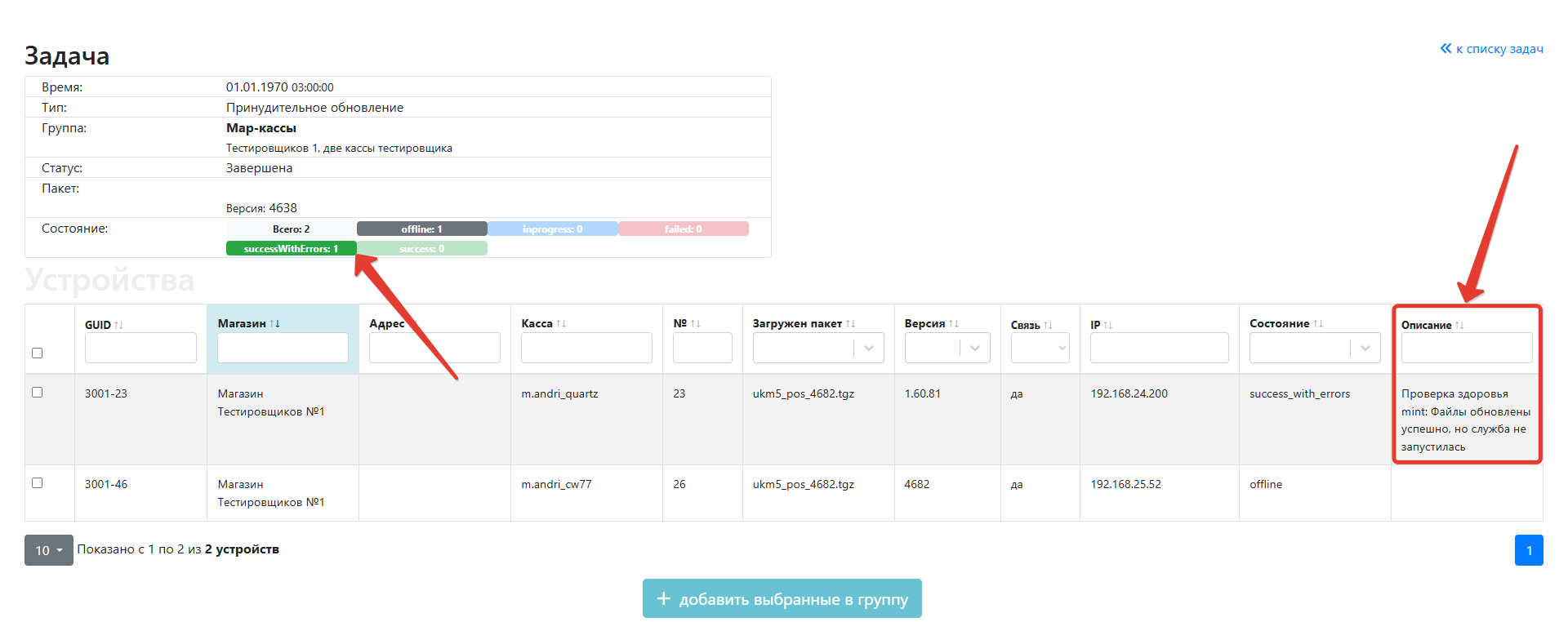Sort table by Магазин column arrows
Image resolution: width=1568 pixels, height=622 pixels.
pyautogui.click(x=275, y=324)
